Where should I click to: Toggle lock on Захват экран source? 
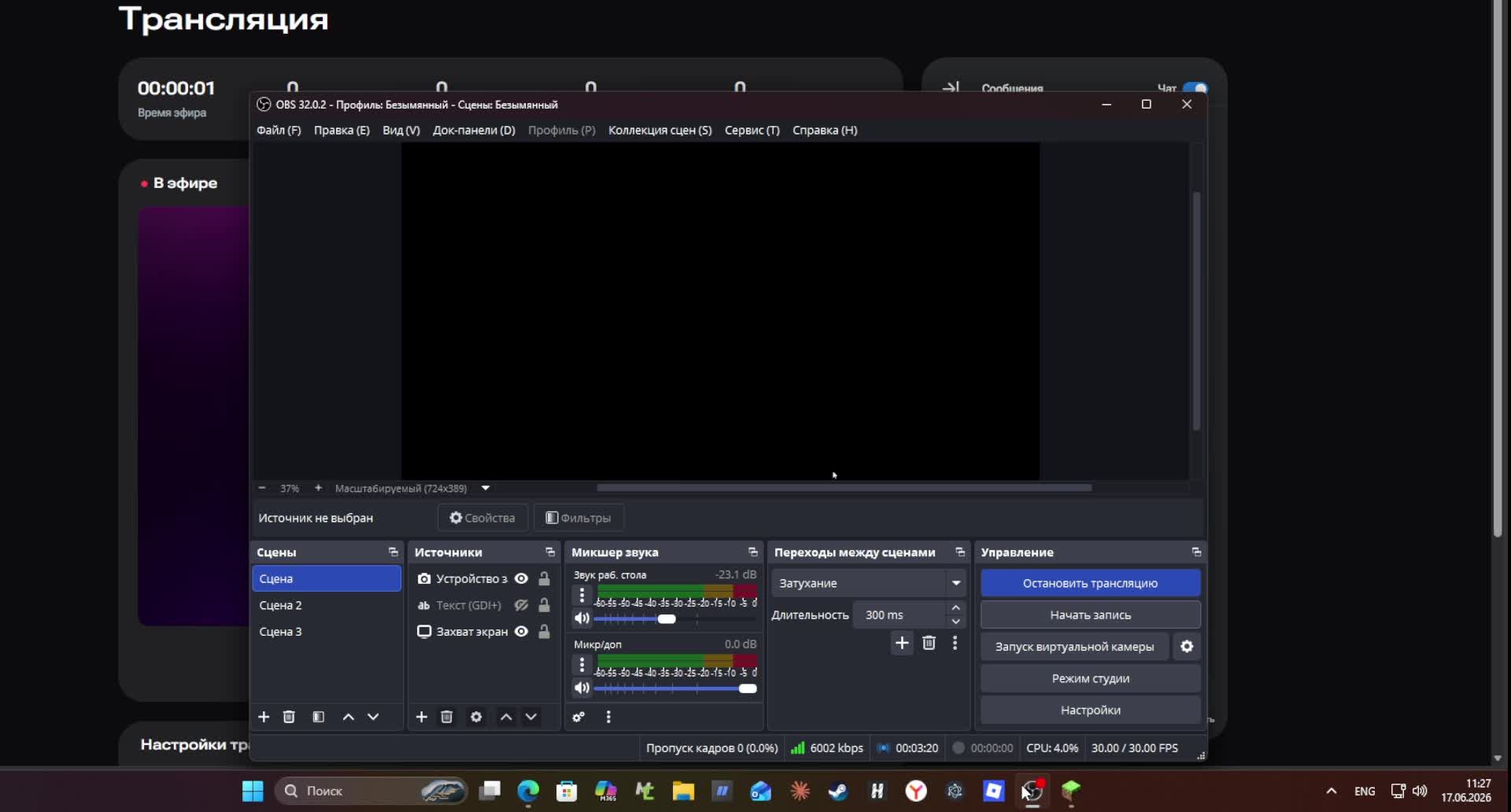tap(544, 631)
